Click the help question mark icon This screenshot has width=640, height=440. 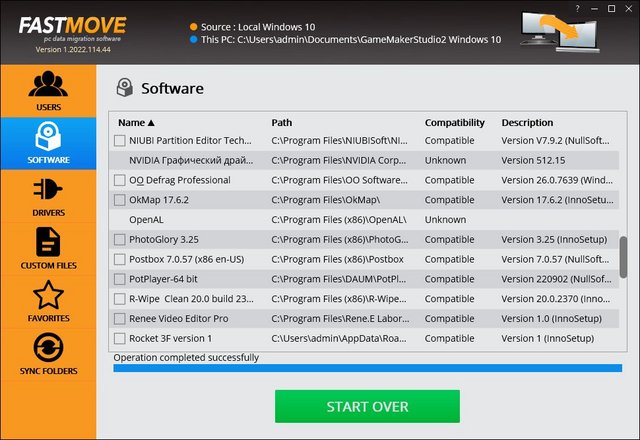coord(577,9)
